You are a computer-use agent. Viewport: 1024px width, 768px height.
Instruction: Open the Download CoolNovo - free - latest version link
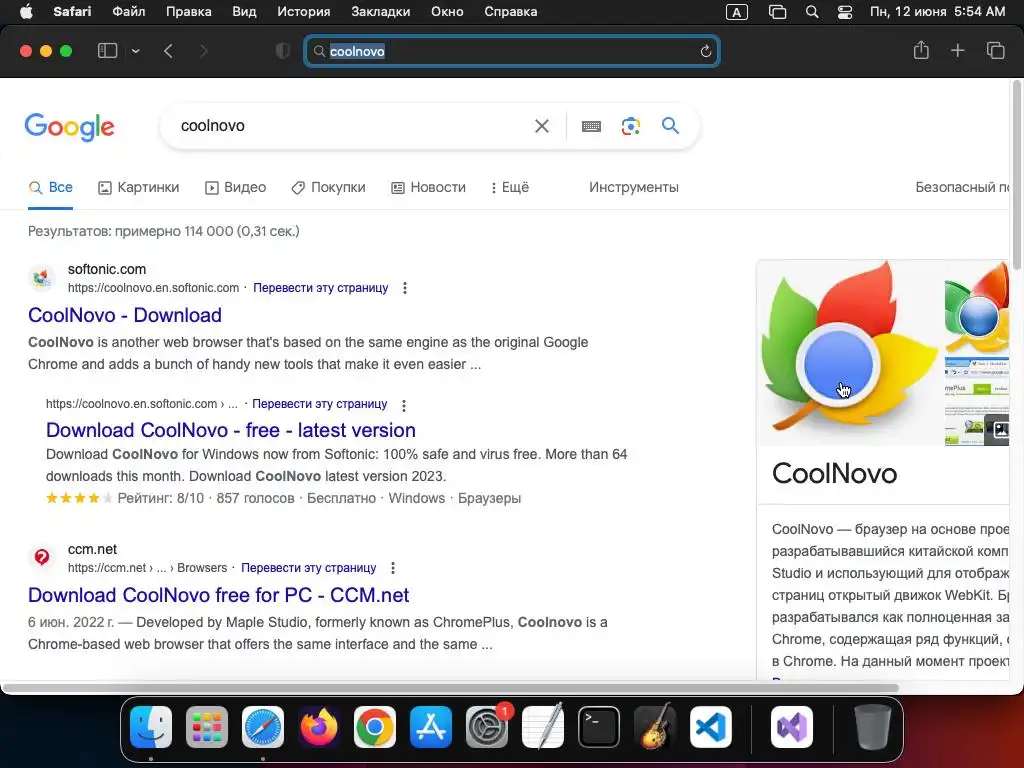231,430
